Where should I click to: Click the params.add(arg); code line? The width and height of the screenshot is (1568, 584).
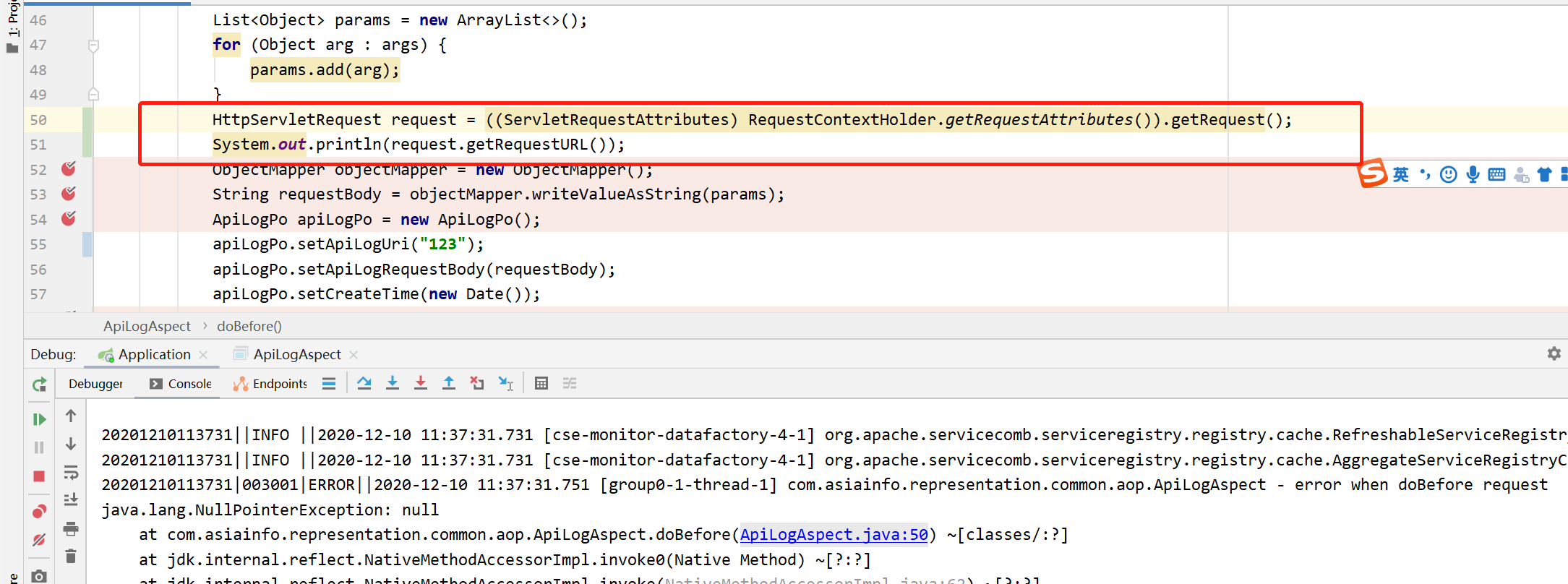point(325,70)
